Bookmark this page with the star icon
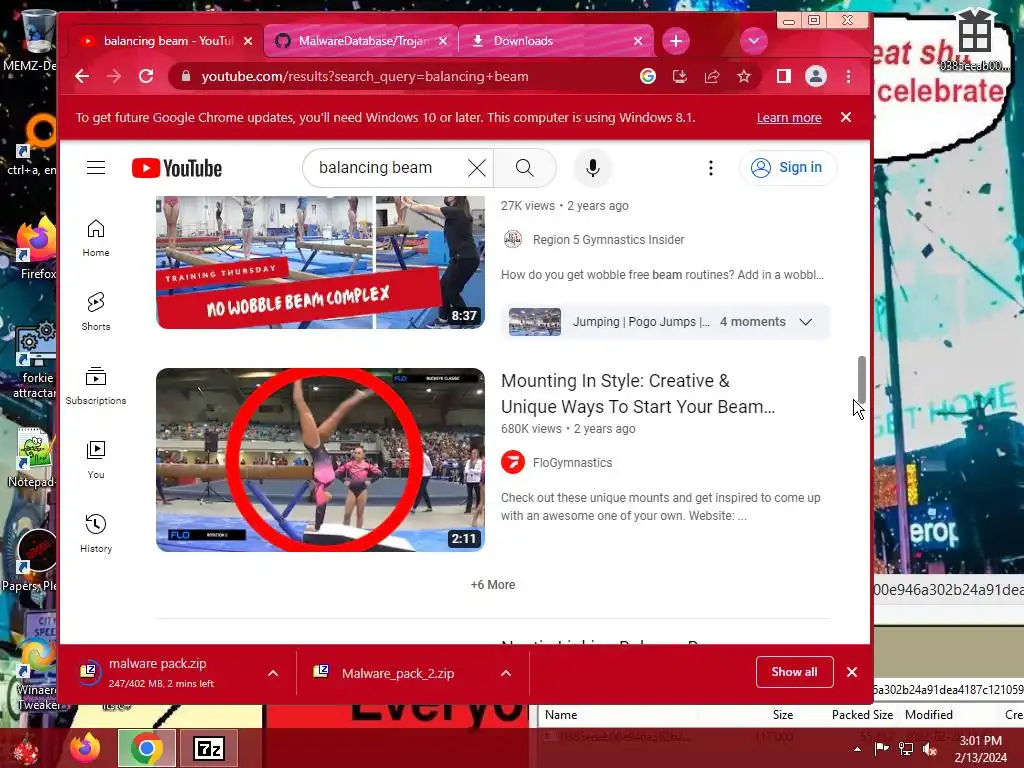1024x768 pixels. point(744,76)
